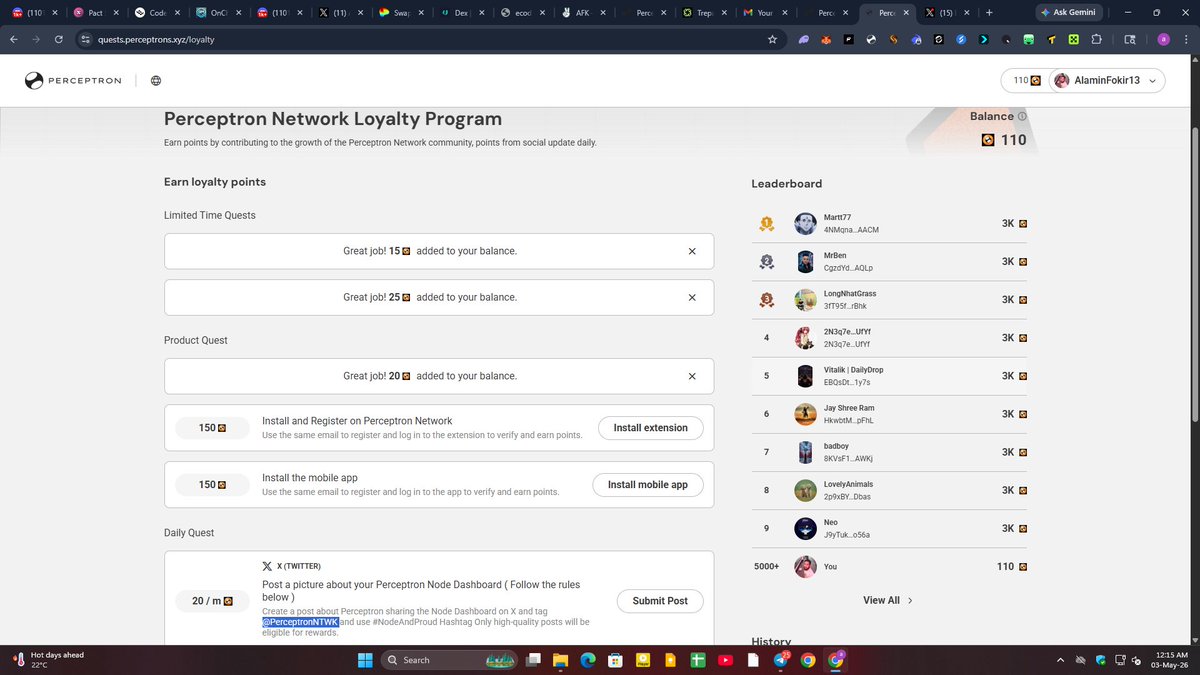The width and height of the screenshot is (1200, 675).
Task: Click the 'Install the mobile app' quest title
Action: tap(310, 478)
